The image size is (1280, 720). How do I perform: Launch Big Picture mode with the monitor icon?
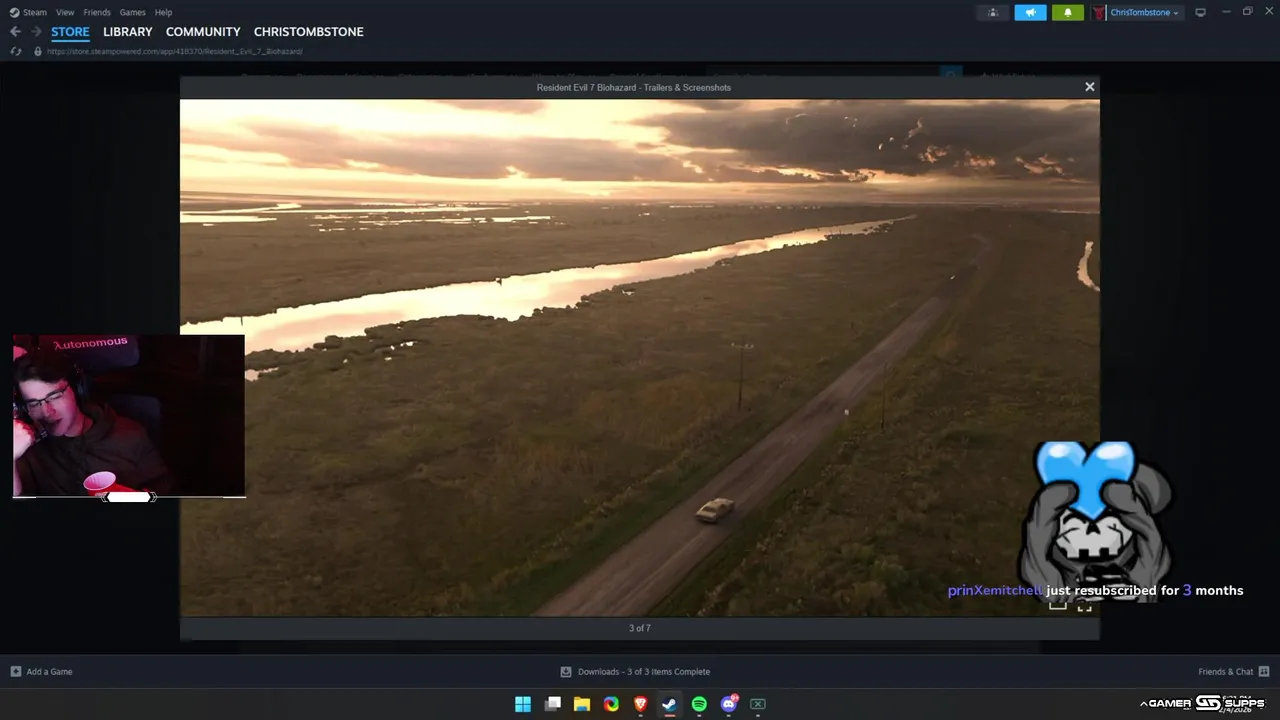[1200, 12]
